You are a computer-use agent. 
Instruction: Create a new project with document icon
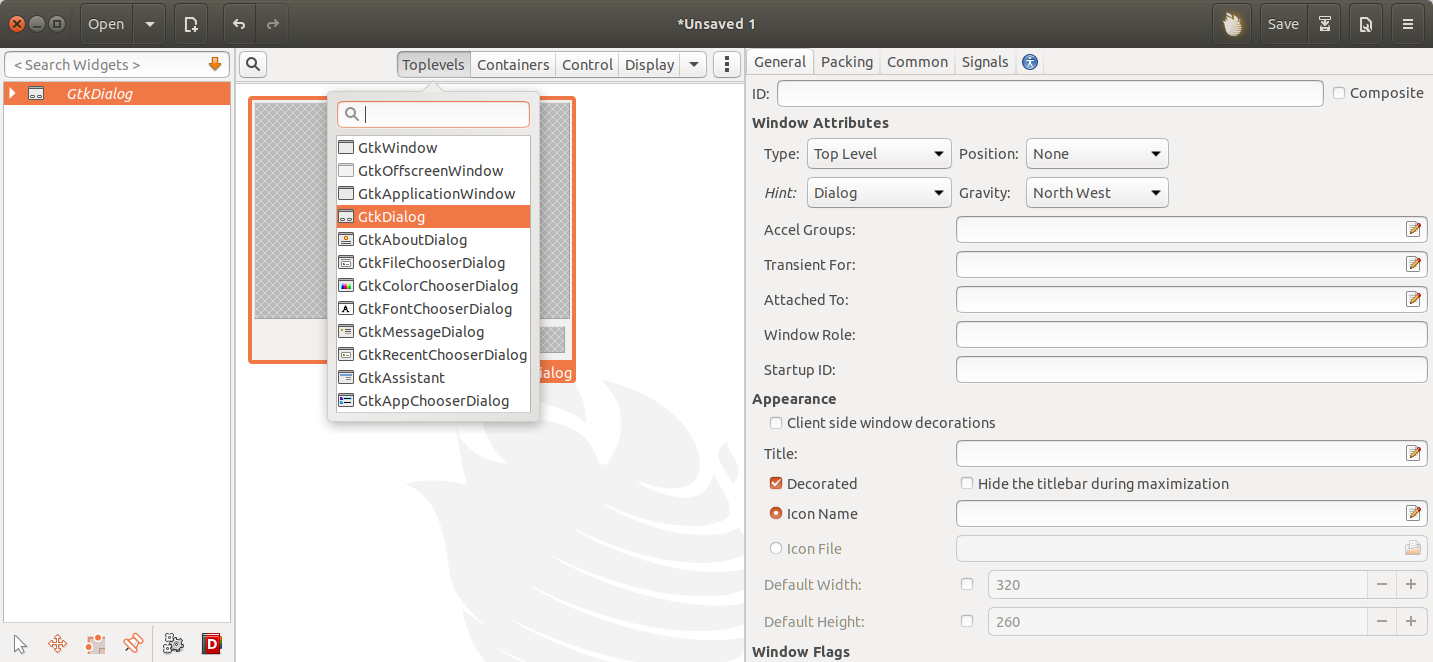pyautogui.click(x=191, y=24)
